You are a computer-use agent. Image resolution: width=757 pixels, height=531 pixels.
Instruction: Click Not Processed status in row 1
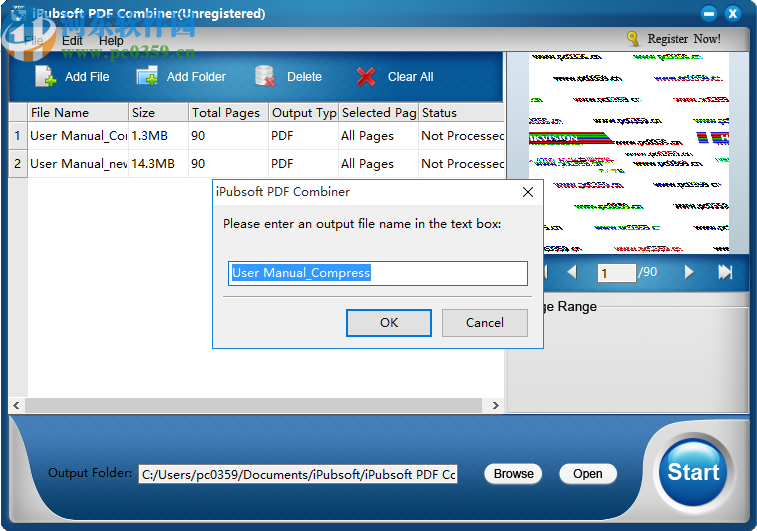[x=462, y=136]
